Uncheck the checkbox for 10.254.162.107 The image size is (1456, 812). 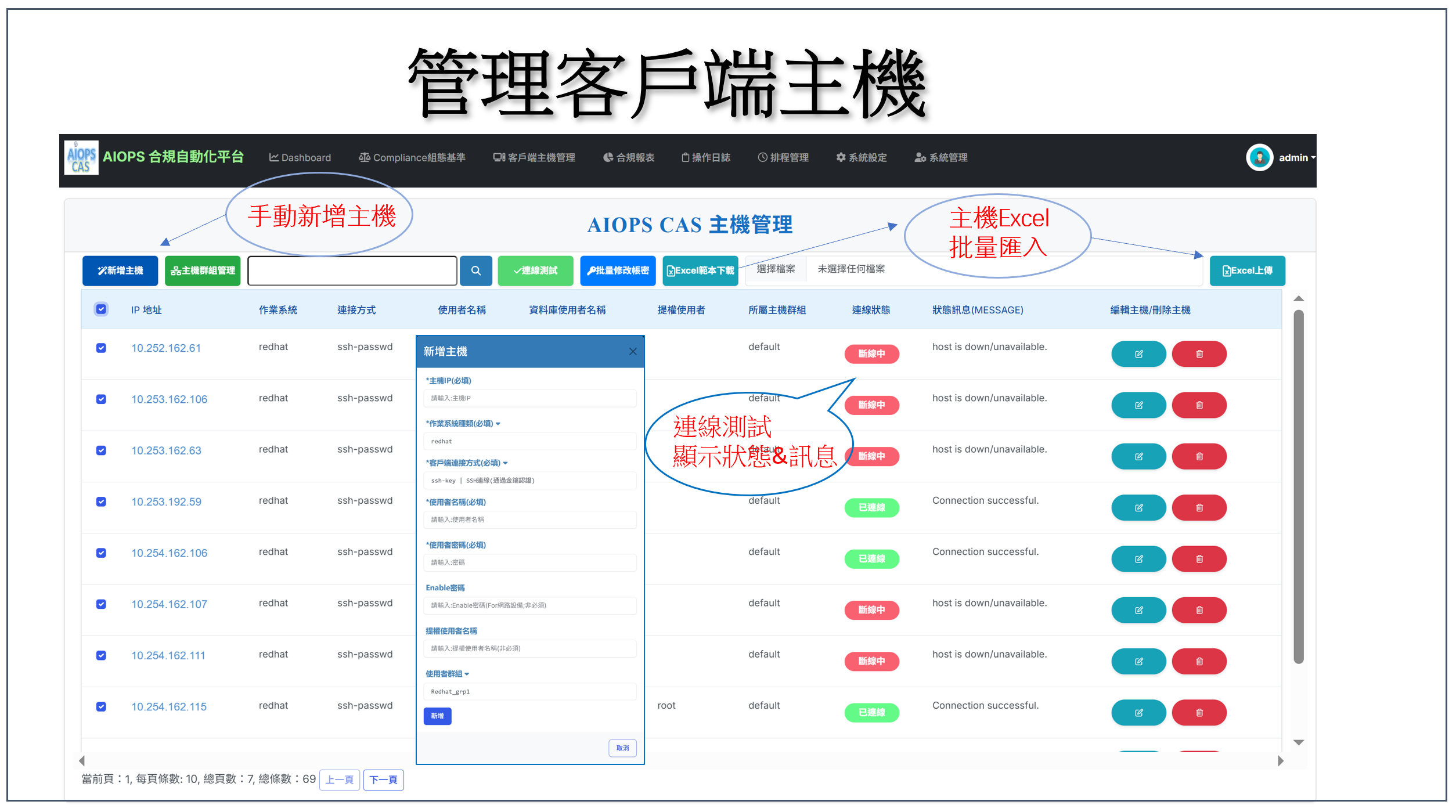[101, 604]
